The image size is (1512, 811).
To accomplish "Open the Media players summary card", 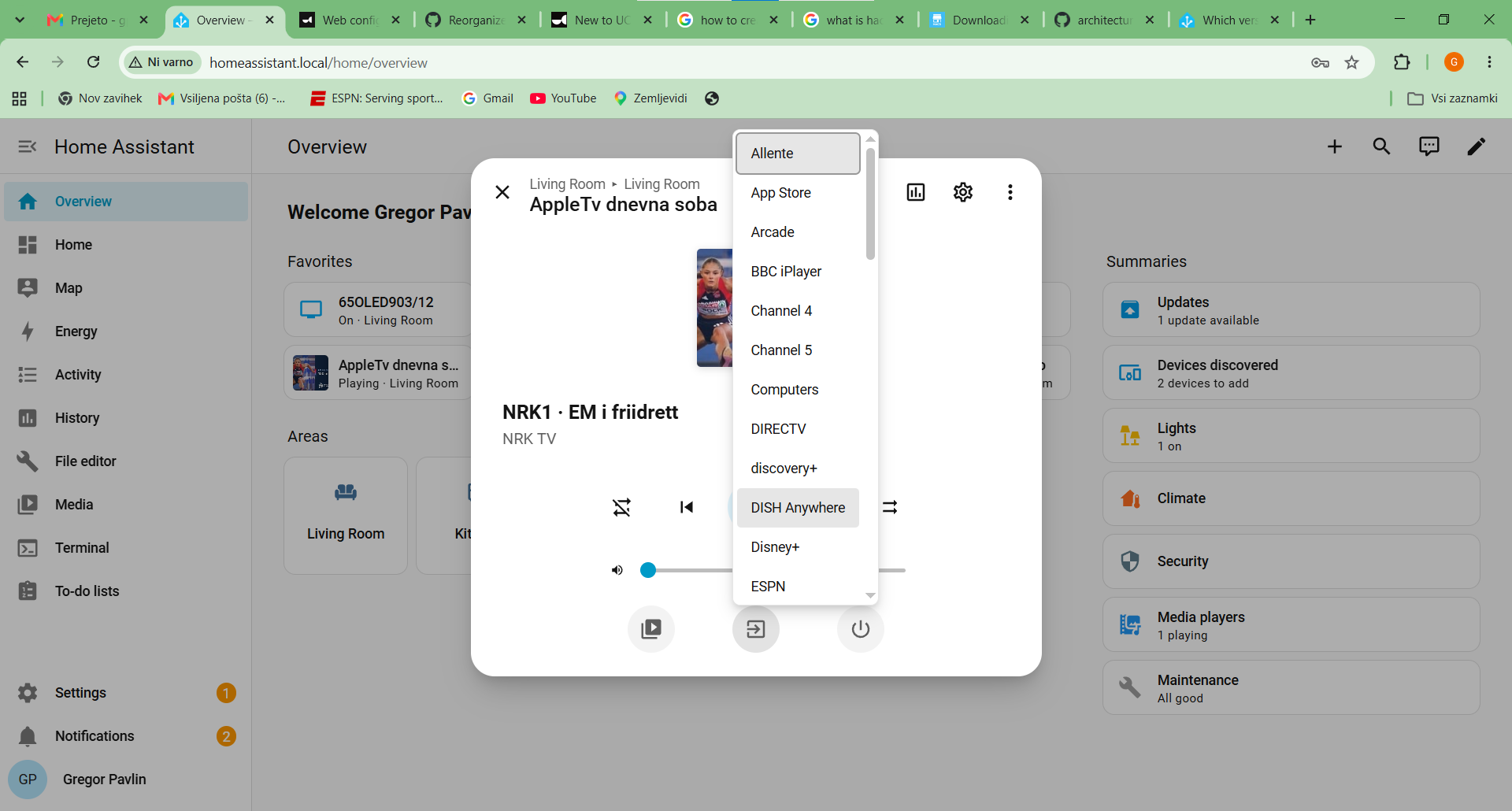I will (1291, 625).
